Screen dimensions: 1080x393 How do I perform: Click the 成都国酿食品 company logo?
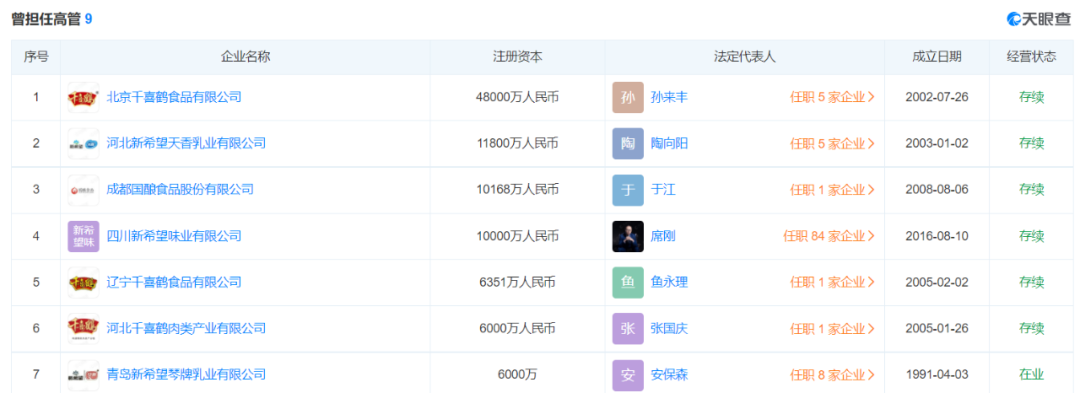(83, 190)
